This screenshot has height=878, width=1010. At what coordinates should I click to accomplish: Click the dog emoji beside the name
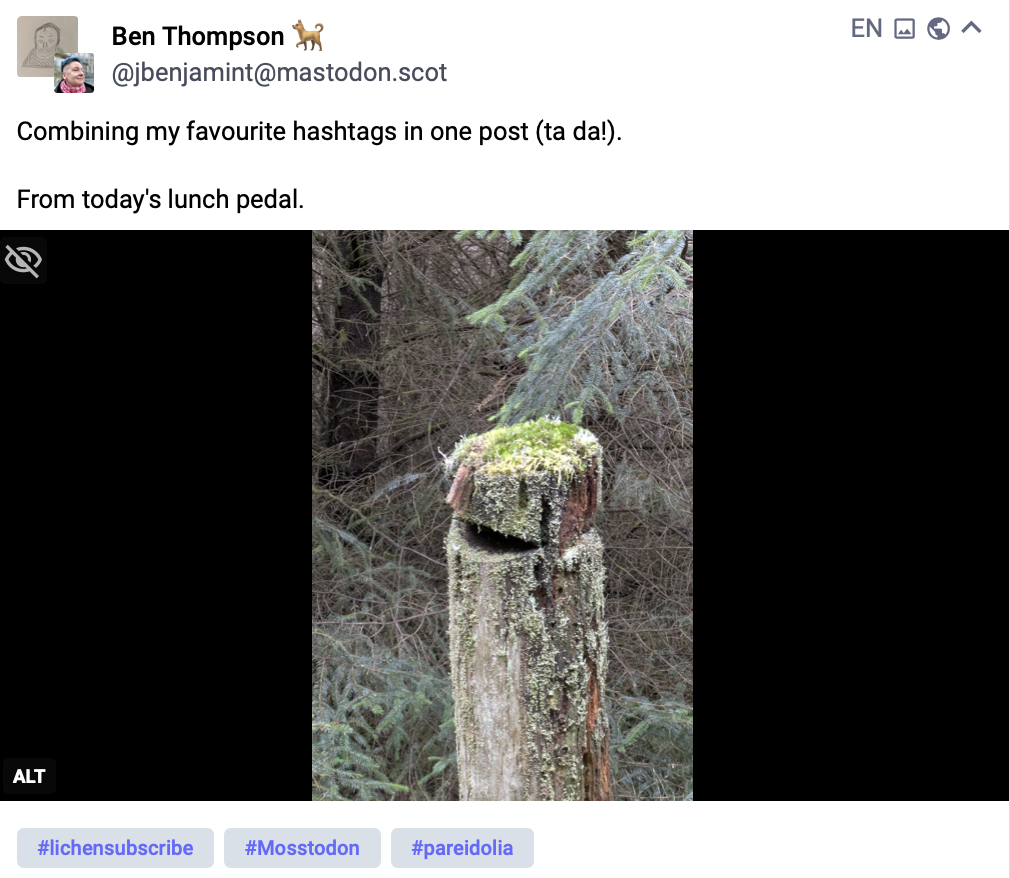coord(309,35)
